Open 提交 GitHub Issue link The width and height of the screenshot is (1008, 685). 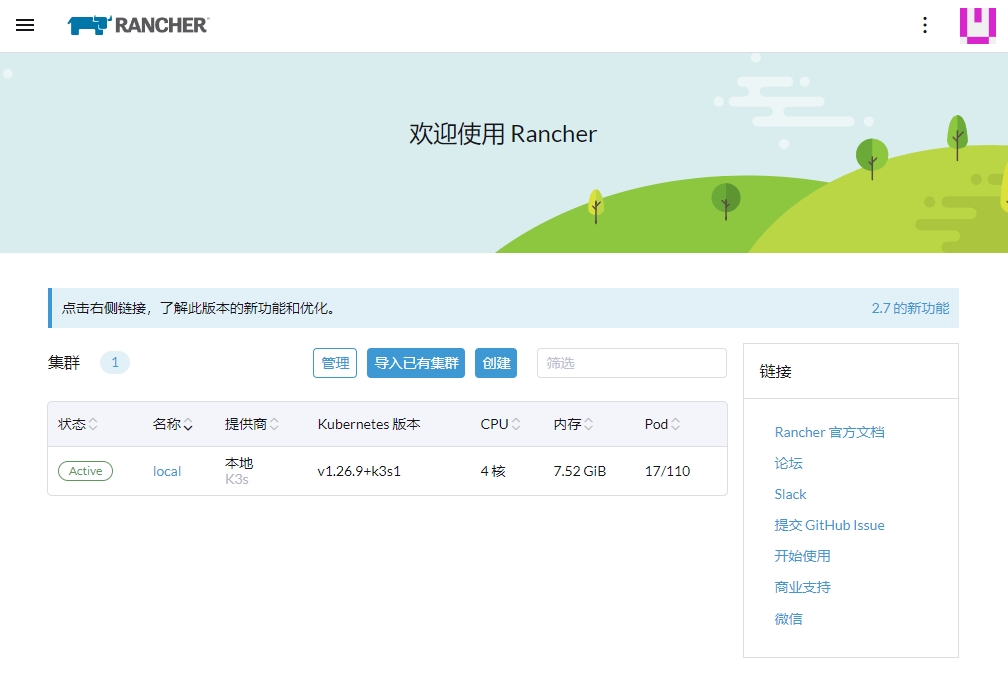click(x=829, y=525)
